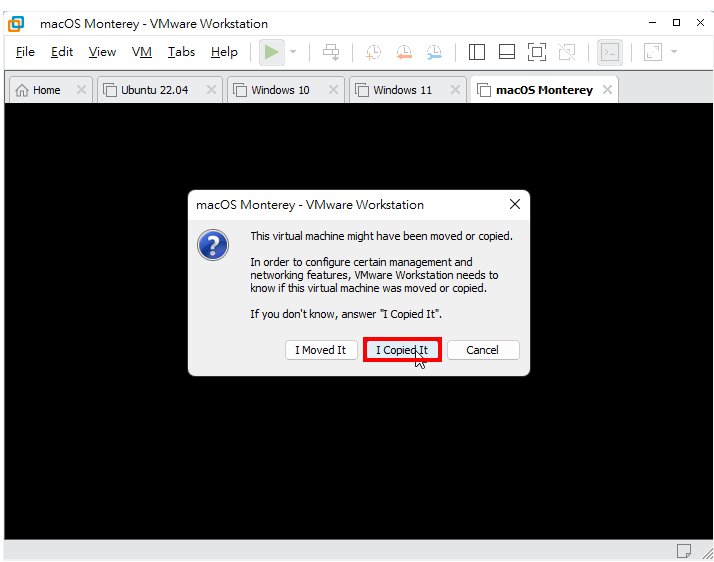
Task: Close the Ubuntu 22.04 tab
Action: [211, 90]
